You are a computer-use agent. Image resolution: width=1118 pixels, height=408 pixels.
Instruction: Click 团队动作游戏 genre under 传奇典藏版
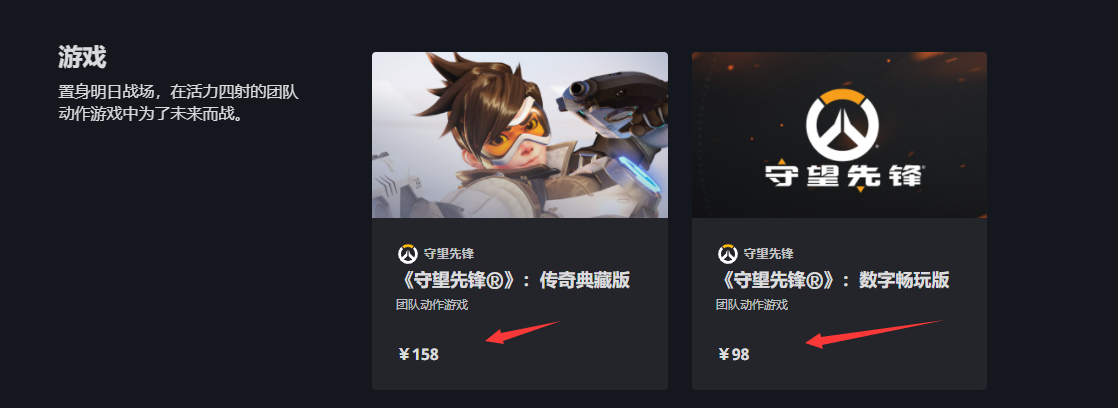[432, 305]
